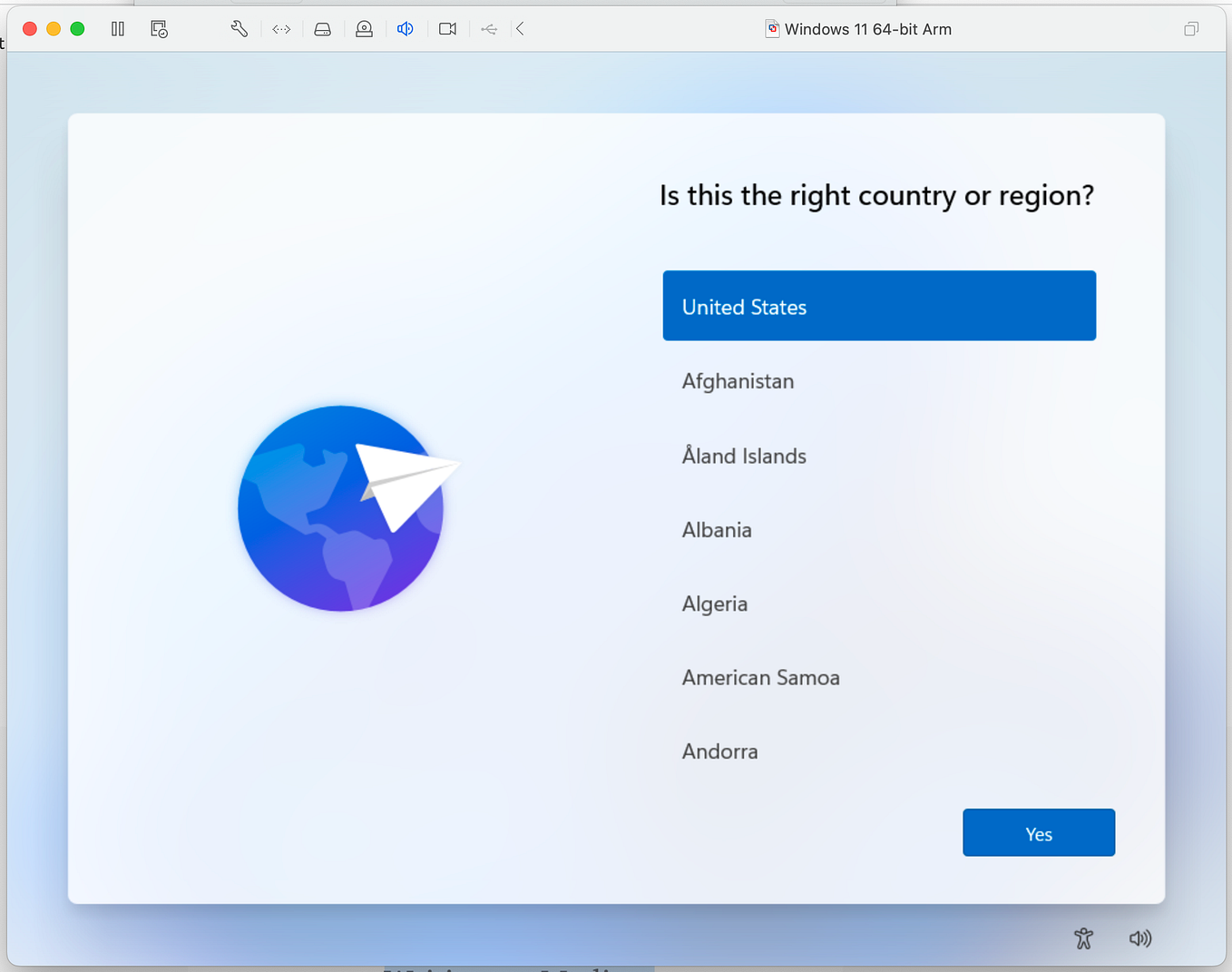Choose Åland Islands as the region
This screenshot has width=1232, height=972.
744,456
